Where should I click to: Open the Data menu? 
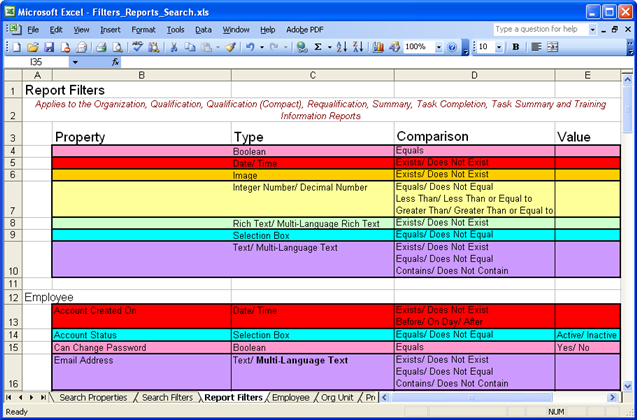pos(203,30)
